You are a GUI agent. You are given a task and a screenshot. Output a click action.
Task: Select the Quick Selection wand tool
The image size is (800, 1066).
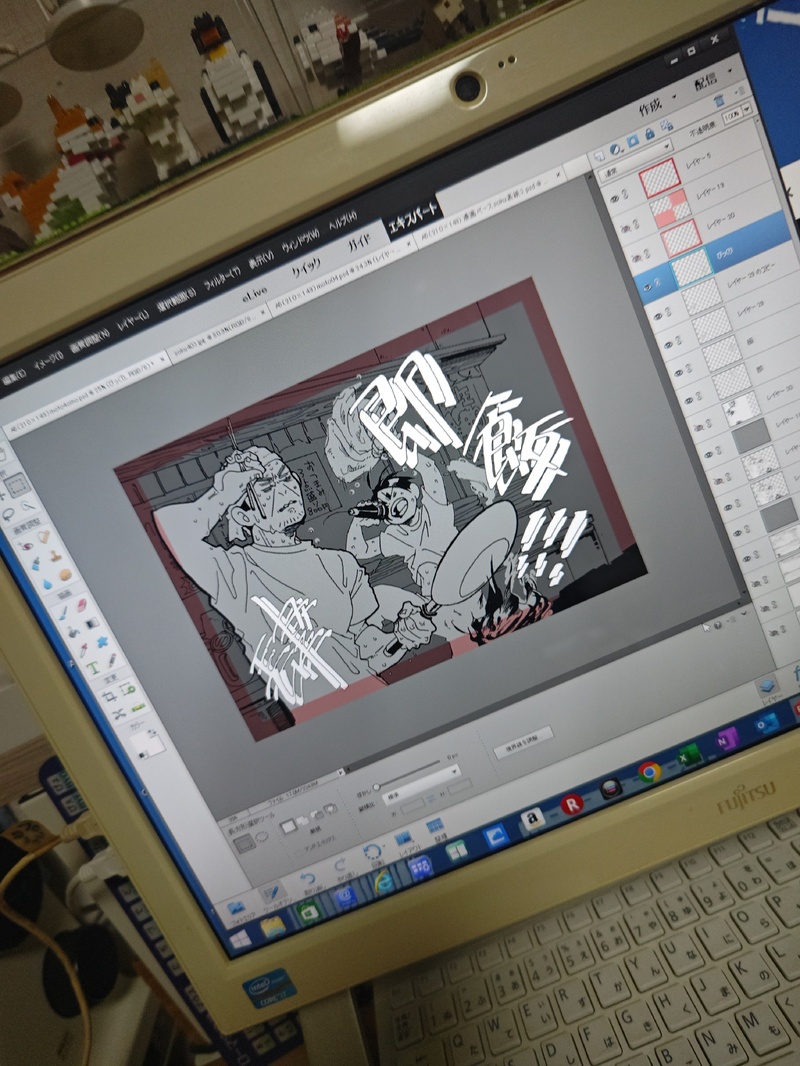(x=28, y=506)
